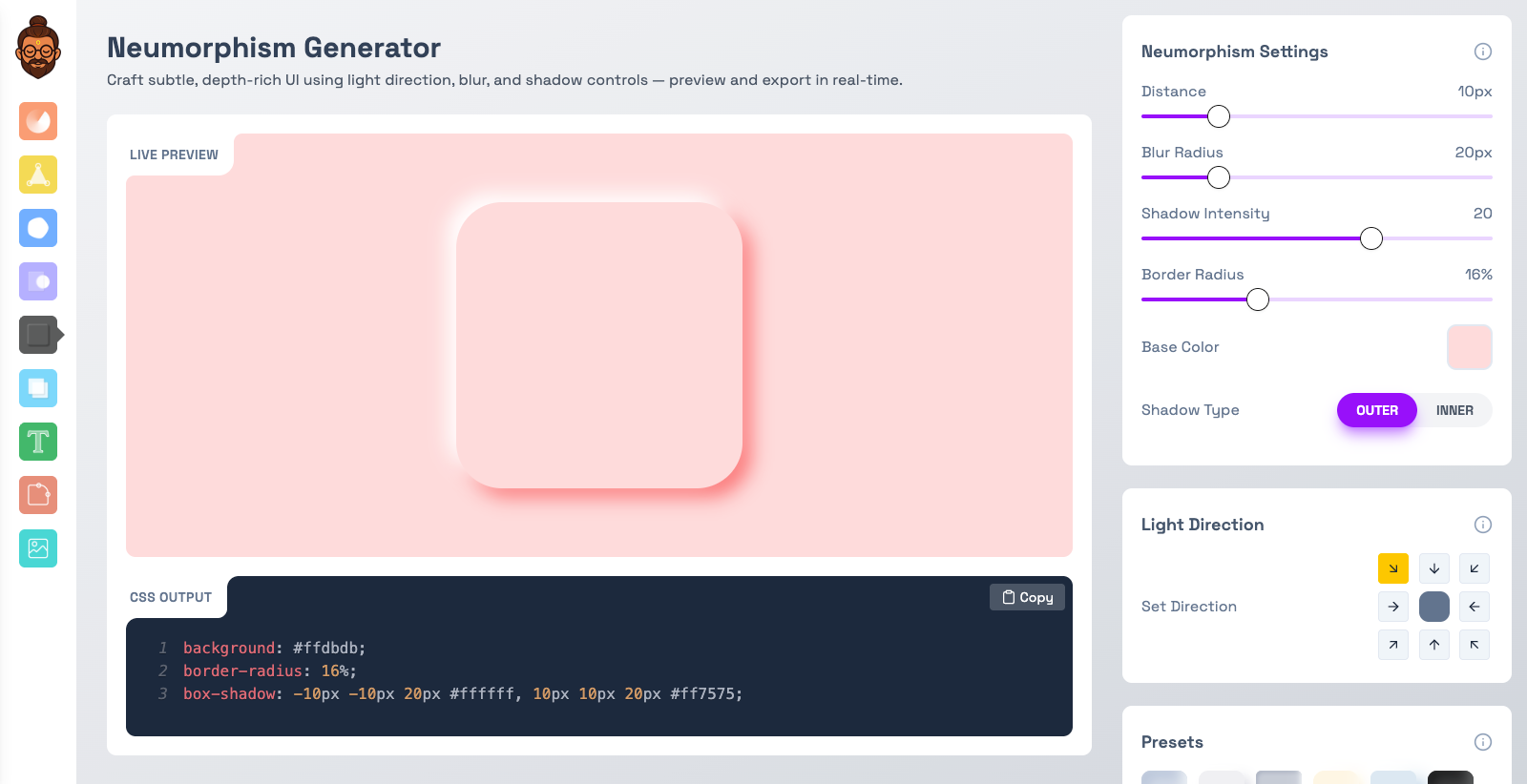Click the Distance slider handle
1527x784 pixels.
(1219, 116)
